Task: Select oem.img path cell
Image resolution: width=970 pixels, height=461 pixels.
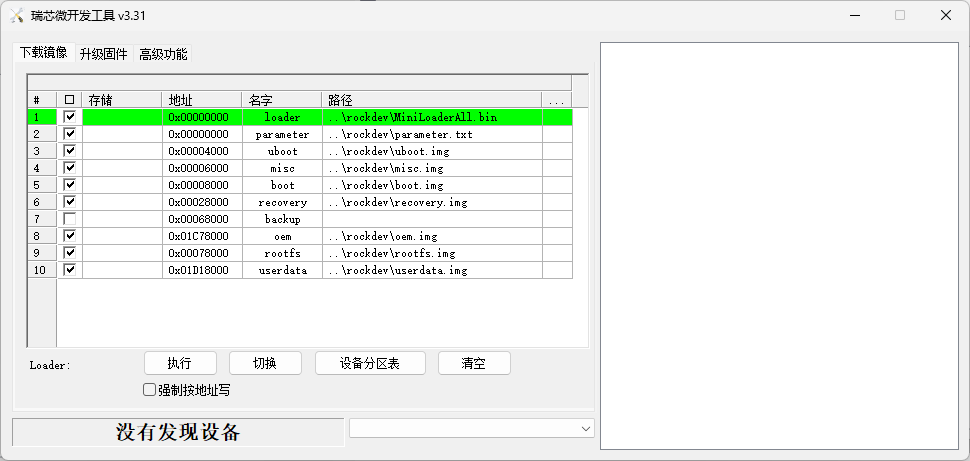Action: tap(432, 236)
